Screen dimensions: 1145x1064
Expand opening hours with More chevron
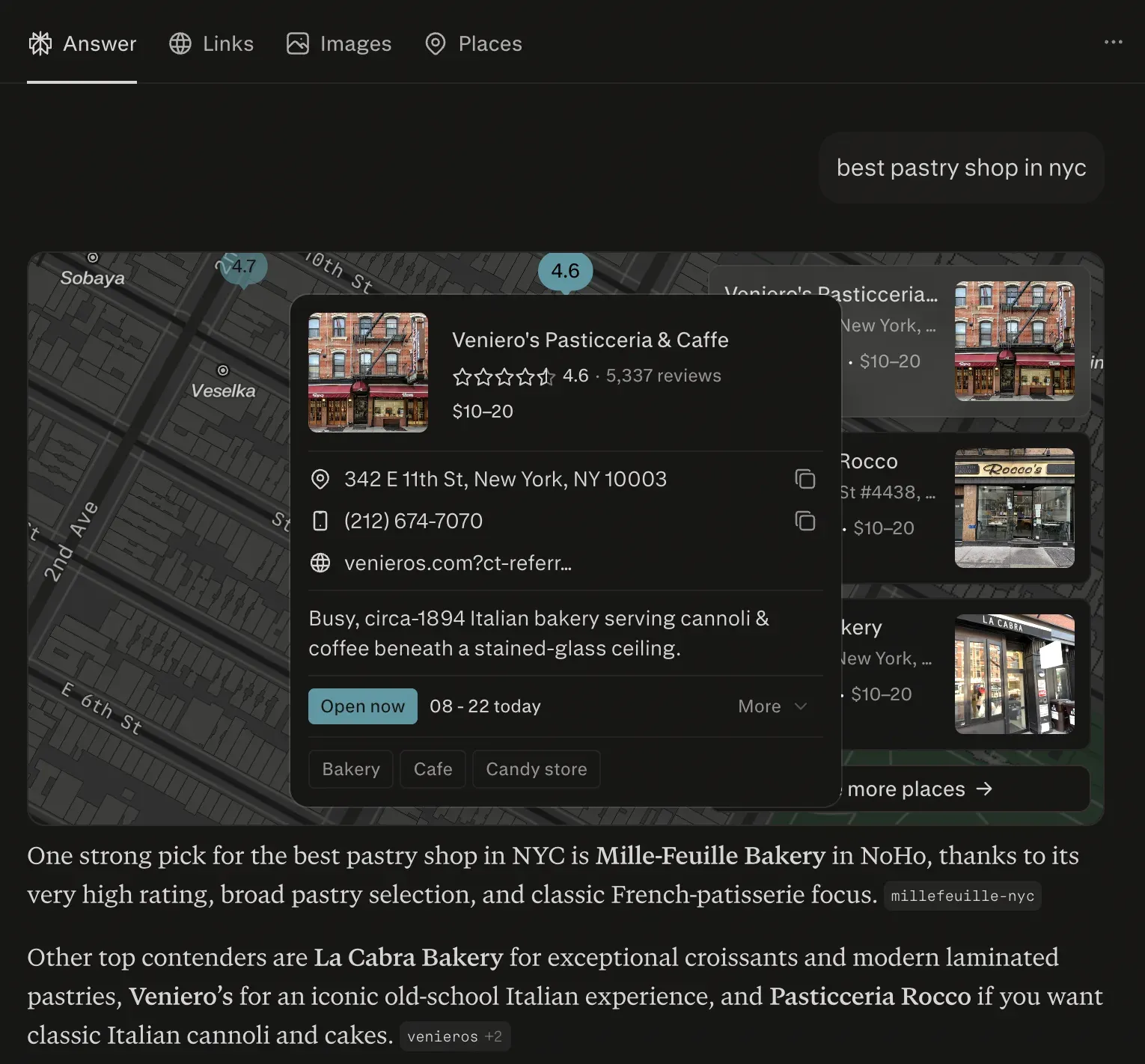pyautogui.click(x=773, y=706)
